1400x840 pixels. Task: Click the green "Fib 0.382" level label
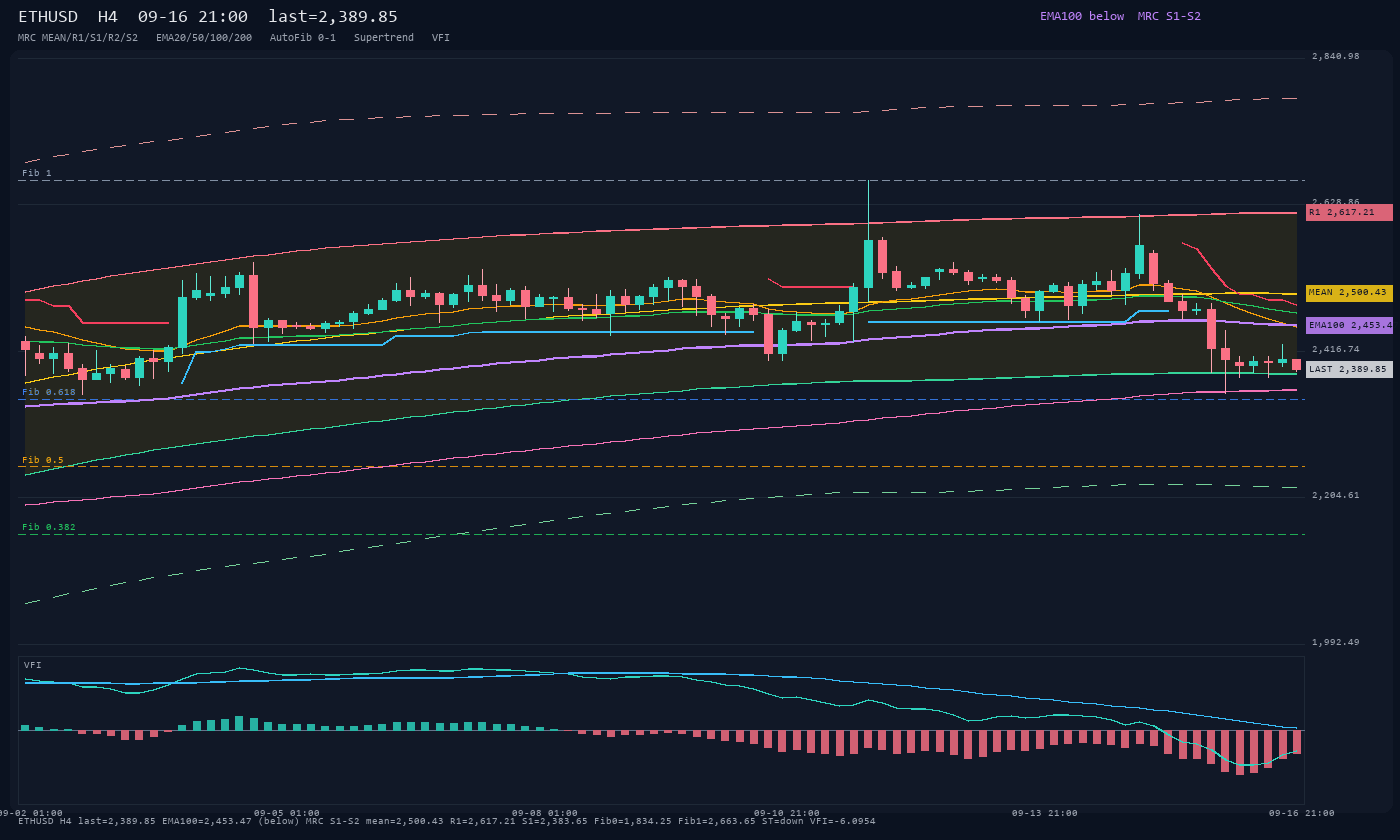(x=49, y=527)
